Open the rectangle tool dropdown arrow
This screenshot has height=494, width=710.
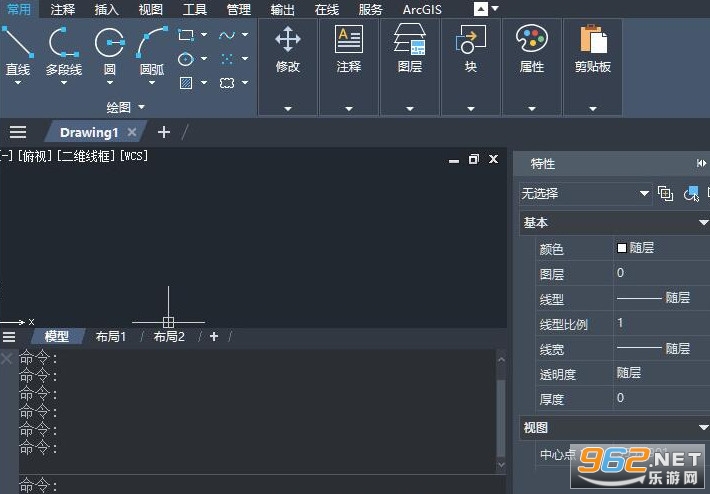(x=204, y=35)
